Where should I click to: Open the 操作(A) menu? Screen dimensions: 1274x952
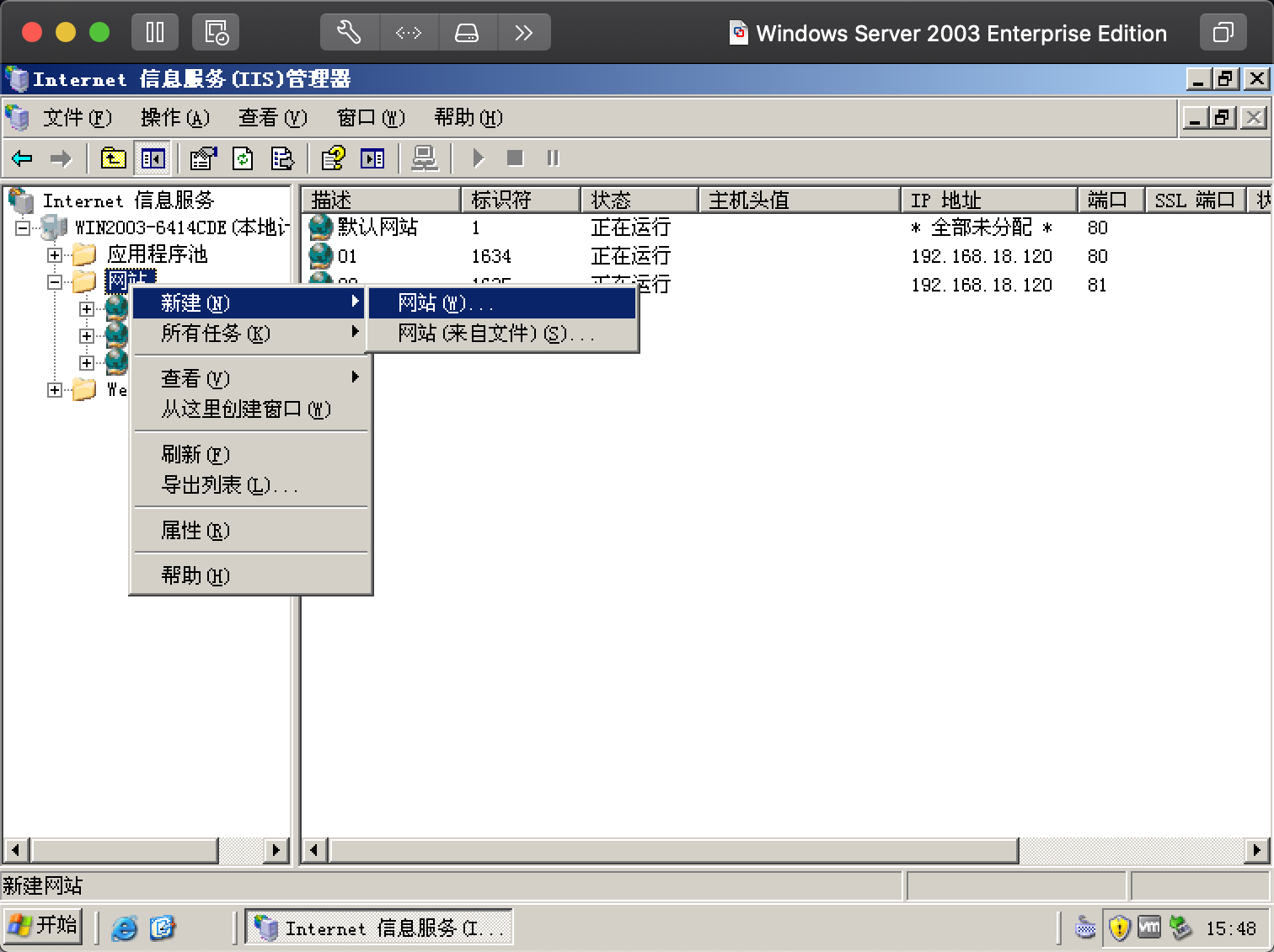pyautogui.click(x=174, y=117)
